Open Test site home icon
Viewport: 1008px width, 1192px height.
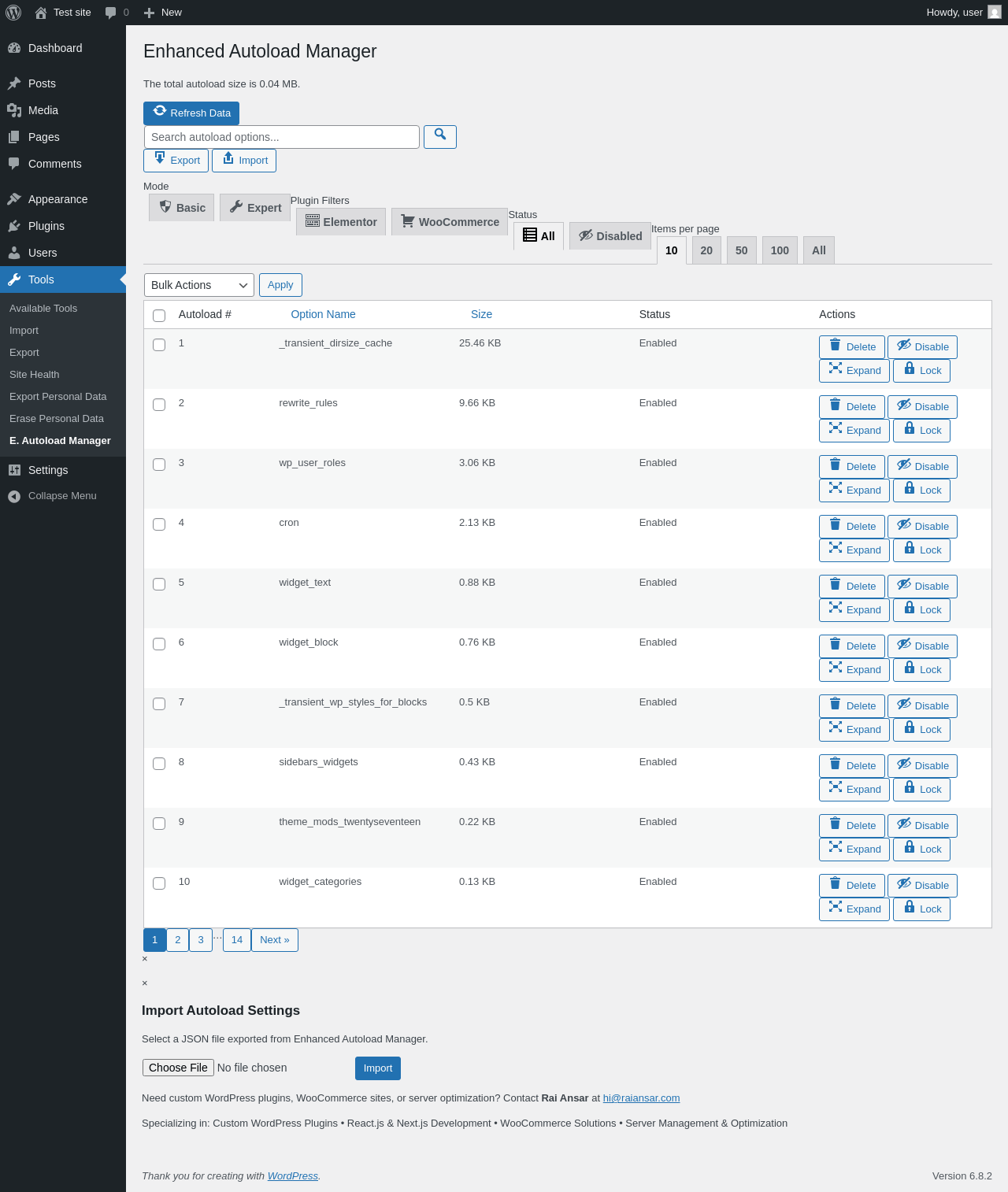pyautogui.click(x=41, y=13)
